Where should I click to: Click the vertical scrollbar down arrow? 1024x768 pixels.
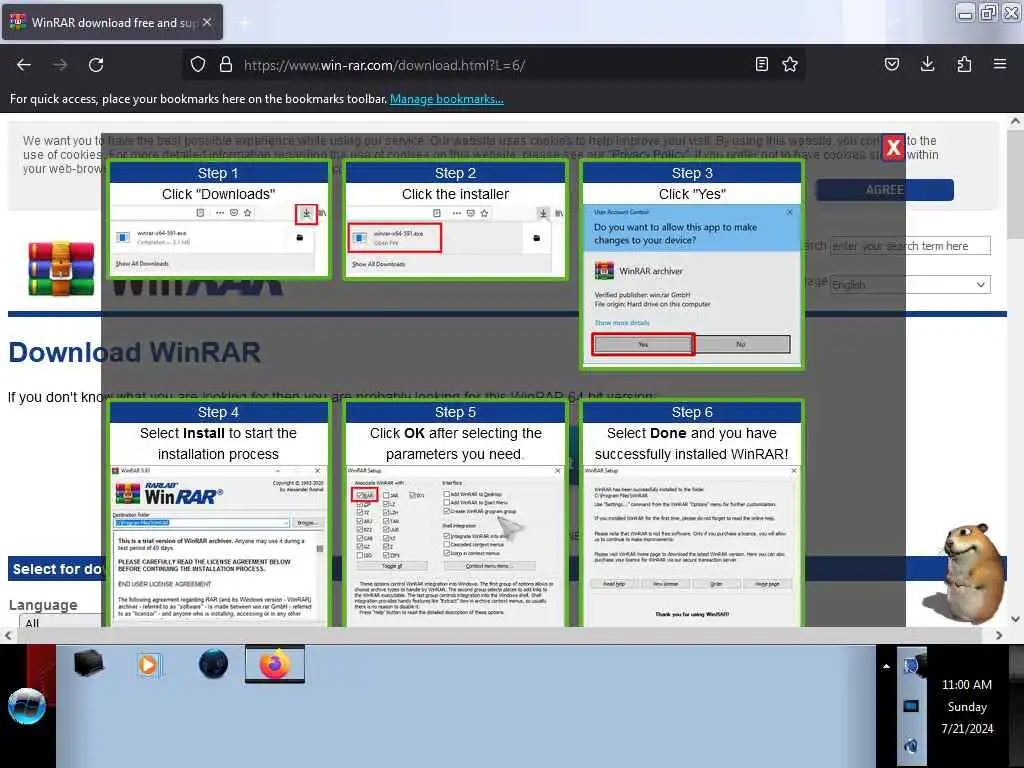(x=1015, y=619)
